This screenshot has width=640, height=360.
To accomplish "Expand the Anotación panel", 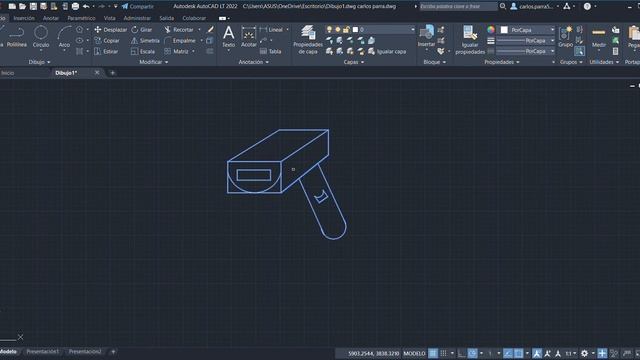I will 253,62.
